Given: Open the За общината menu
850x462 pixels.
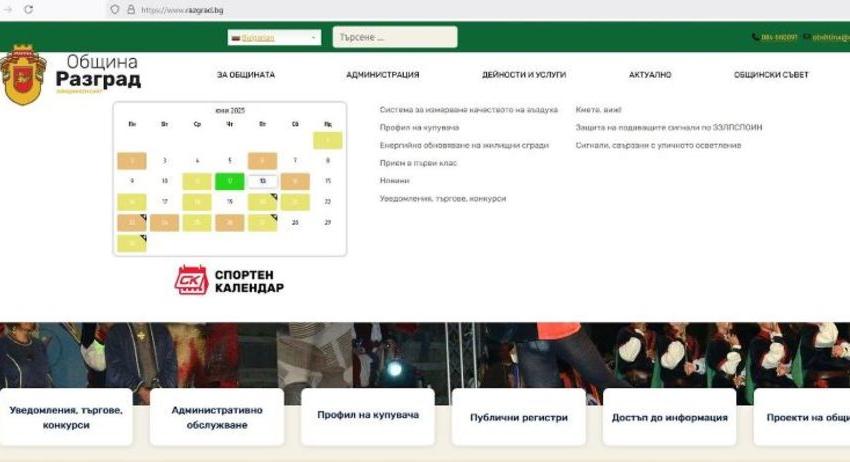Looking at the screenshot, I should click(x=245, y=75).
